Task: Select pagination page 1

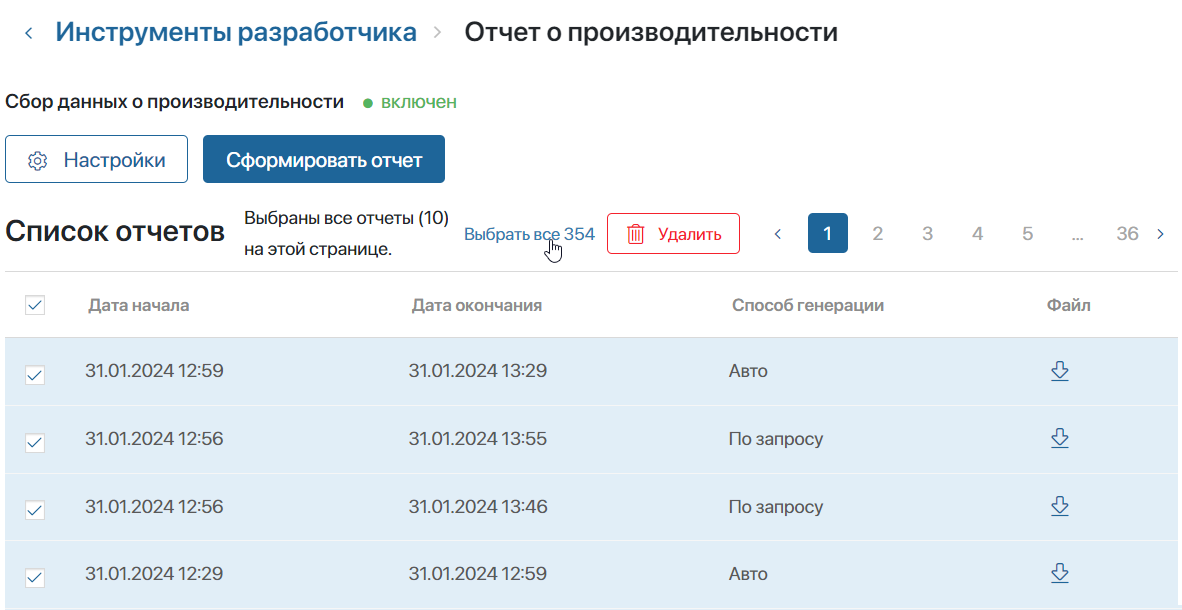Action: click(828, 233)
